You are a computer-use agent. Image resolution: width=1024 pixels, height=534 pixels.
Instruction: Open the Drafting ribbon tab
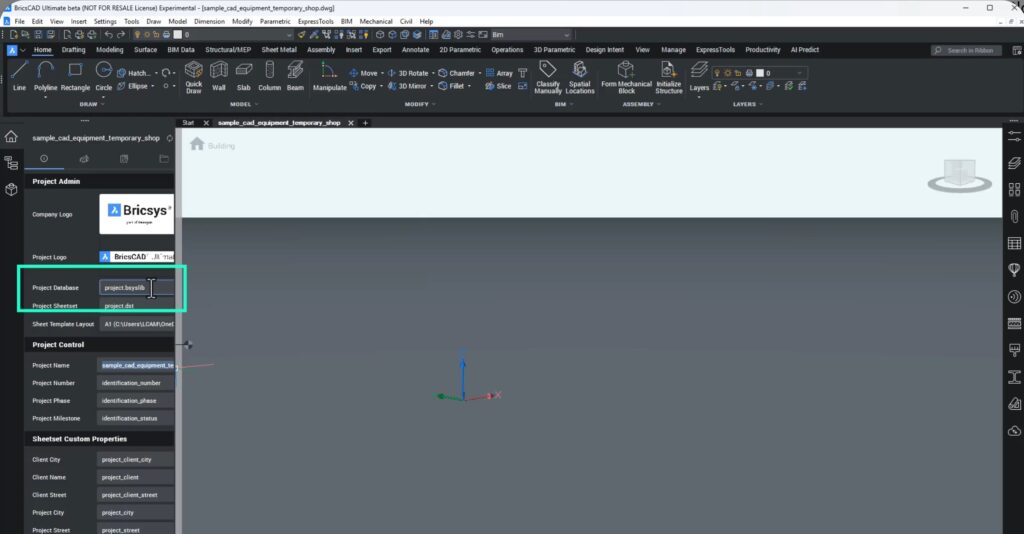tap(73, 50)
